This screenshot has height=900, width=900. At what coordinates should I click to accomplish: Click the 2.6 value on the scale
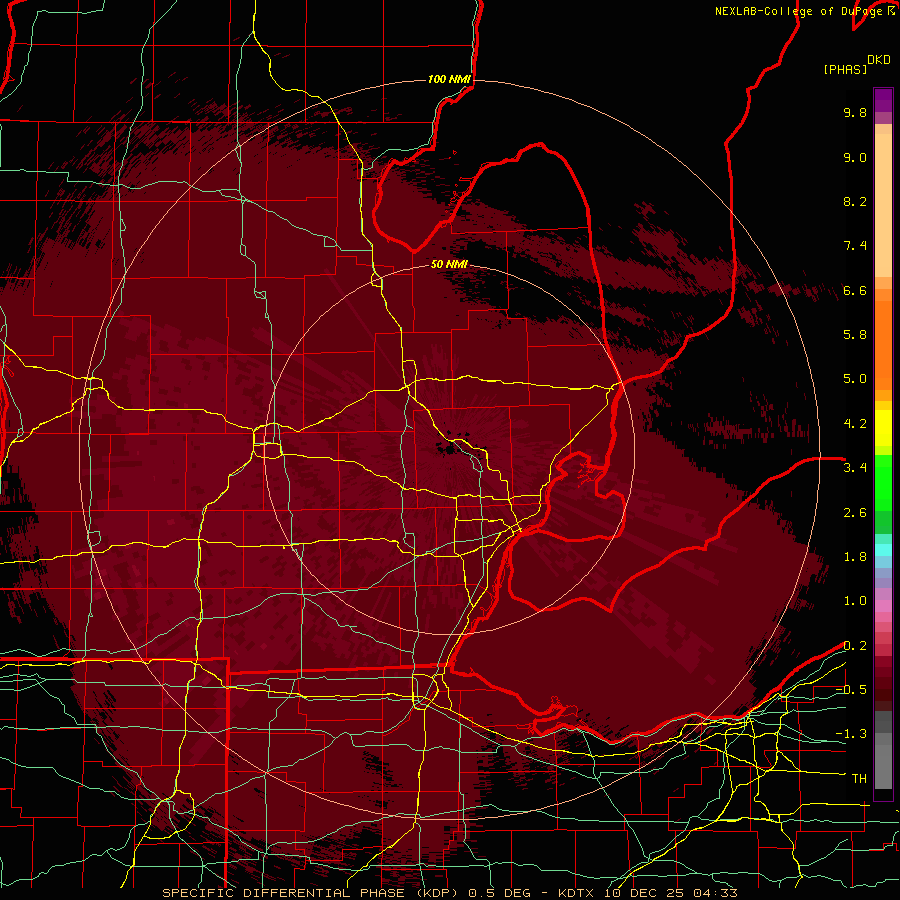pyautogui.click(x=855, y=513)
